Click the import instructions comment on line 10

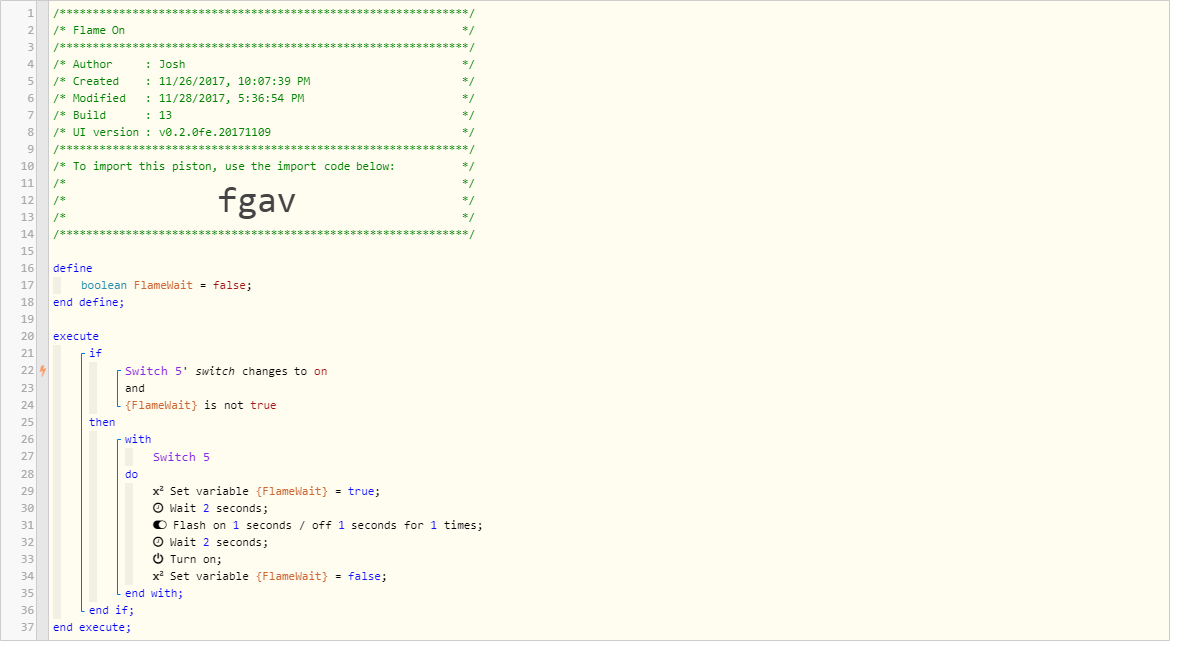click(264, 167)
